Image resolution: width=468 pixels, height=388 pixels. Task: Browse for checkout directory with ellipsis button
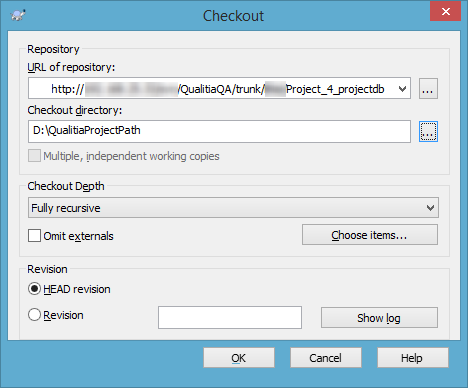click(428, 131)
